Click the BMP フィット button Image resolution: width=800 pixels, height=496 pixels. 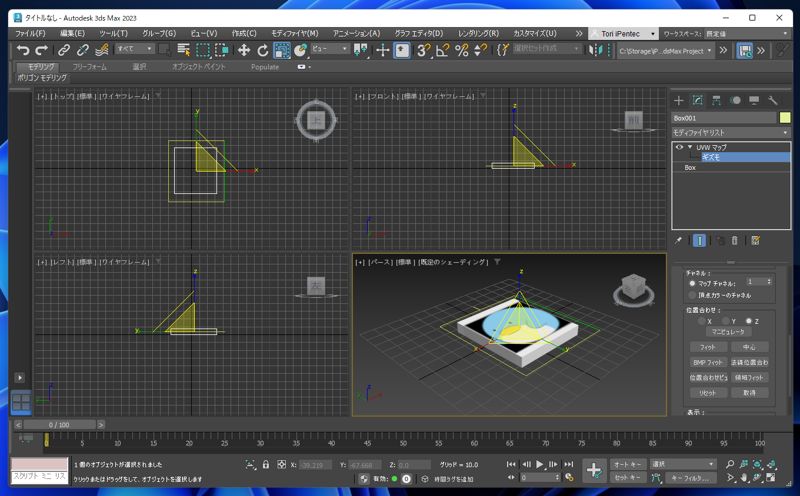click(707, 362)
